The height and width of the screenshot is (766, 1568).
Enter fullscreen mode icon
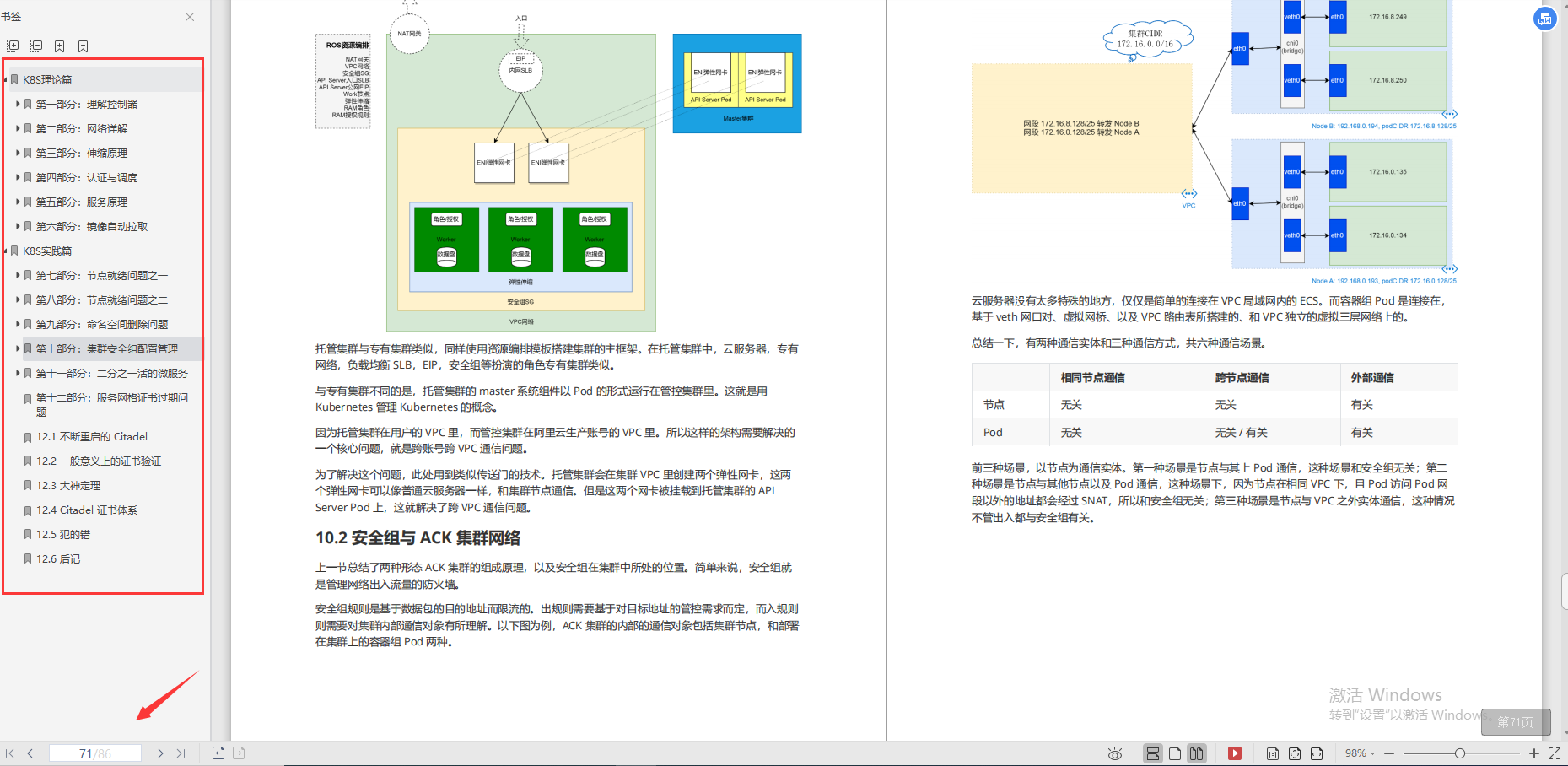tap(1555, 753)
